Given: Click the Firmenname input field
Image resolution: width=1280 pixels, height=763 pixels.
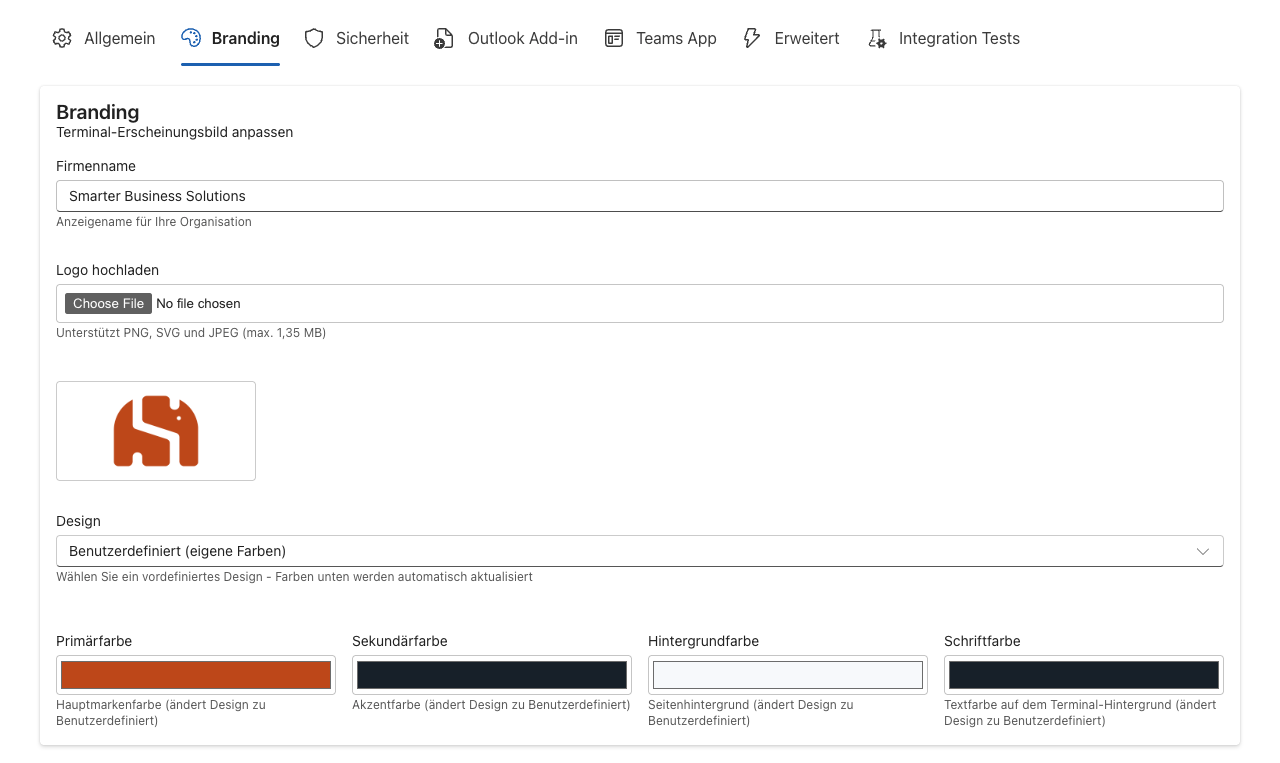Looking at the screenshot, I should point(640,196).
